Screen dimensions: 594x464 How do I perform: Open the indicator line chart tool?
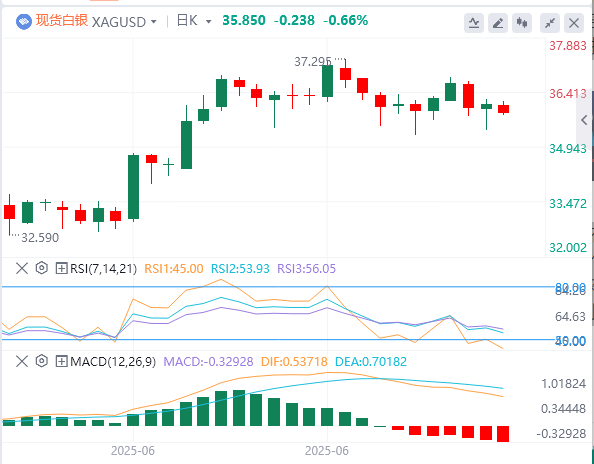pyautogui.click(x=474, y=23)
